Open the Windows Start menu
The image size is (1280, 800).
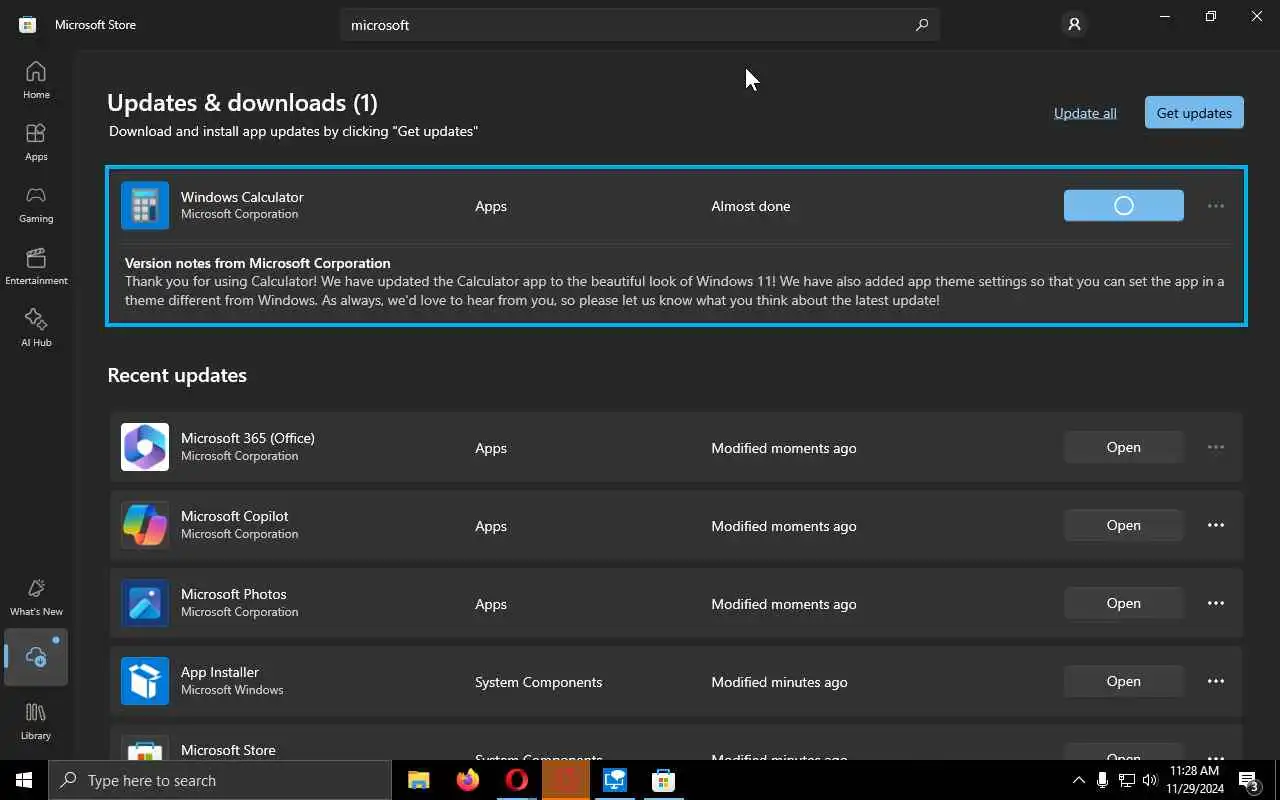coord(24,780)
